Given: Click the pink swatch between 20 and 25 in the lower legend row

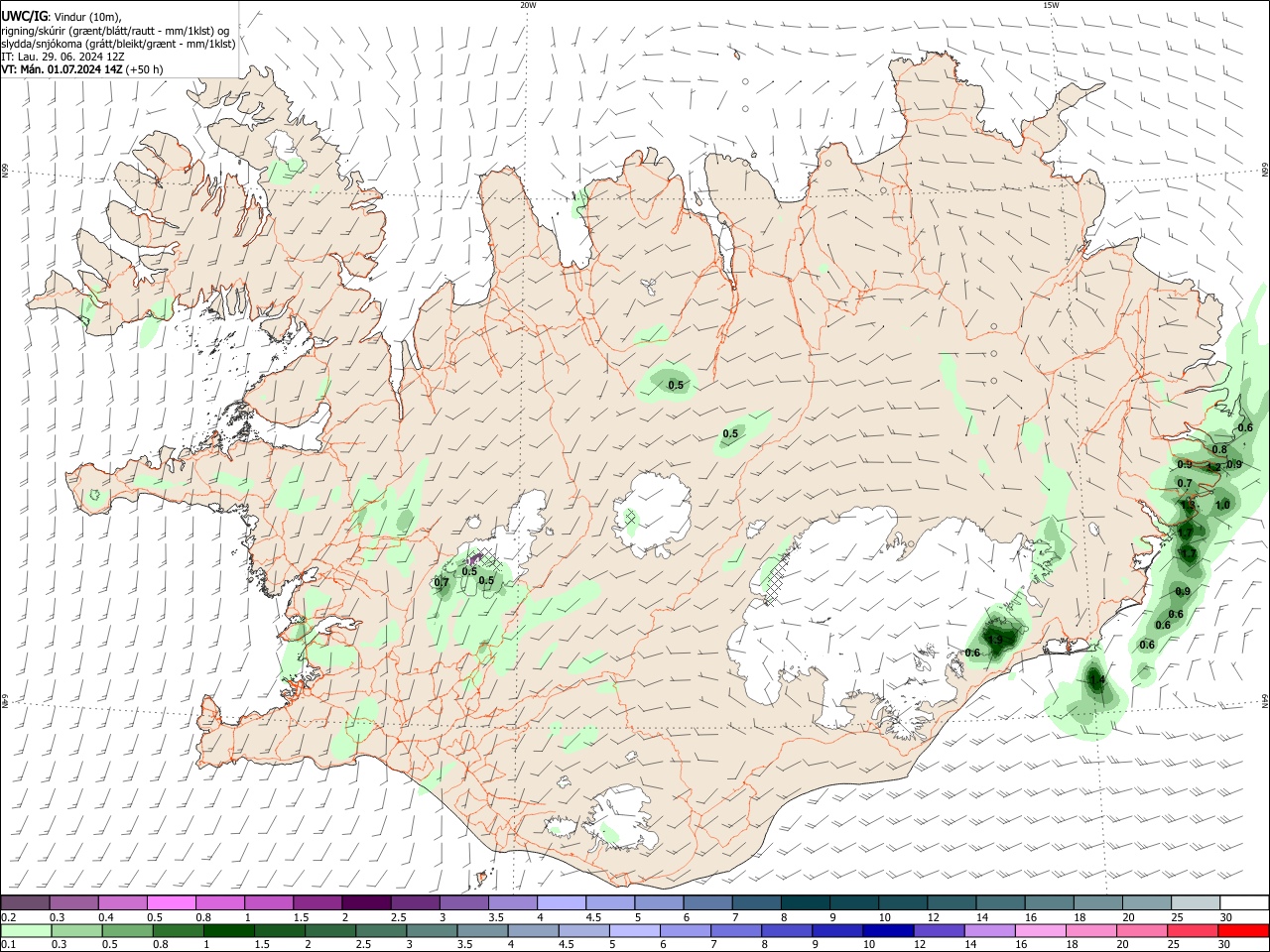Looking at the screenshot, I should 1141,930.
